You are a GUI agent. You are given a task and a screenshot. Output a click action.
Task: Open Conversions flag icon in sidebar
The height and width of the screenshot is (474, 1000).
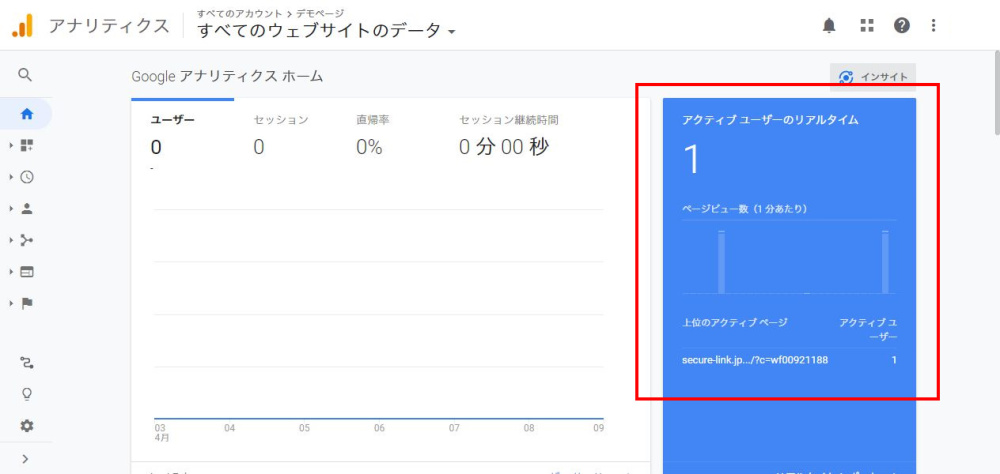pos(27,304)
